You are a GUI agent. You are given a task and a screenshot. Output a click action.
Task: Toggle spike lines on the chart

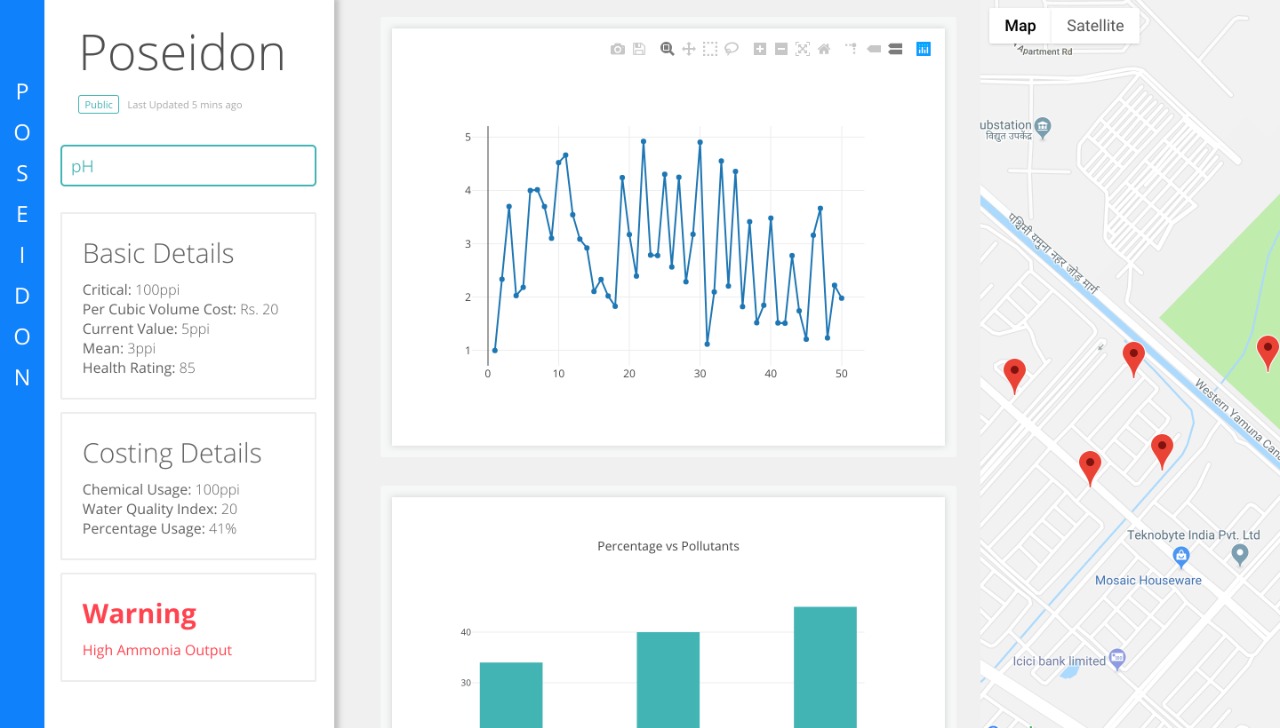pos(851,48)
